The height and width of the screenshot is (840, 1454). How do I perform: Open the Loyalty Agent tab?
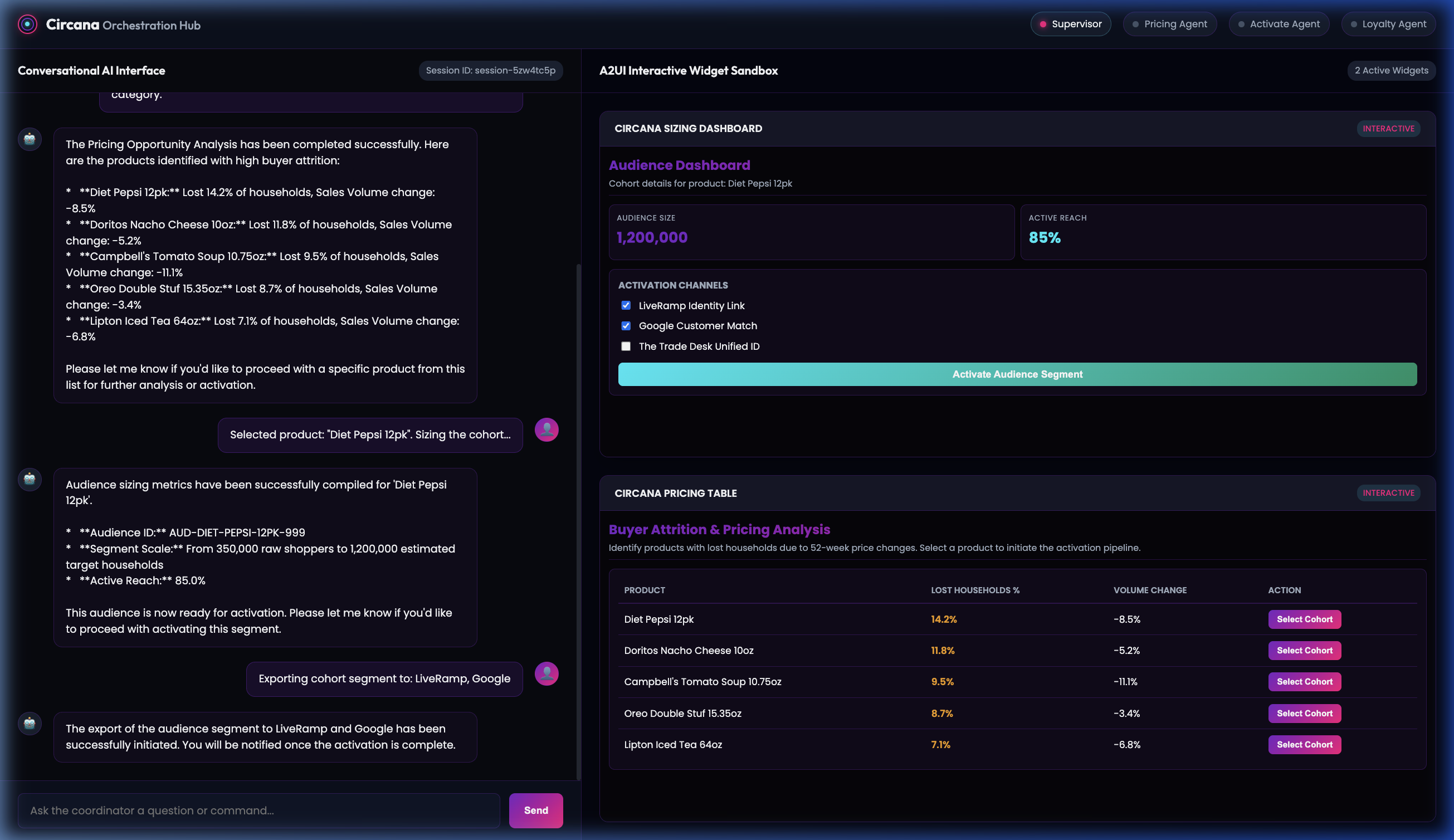point(1388,25)
